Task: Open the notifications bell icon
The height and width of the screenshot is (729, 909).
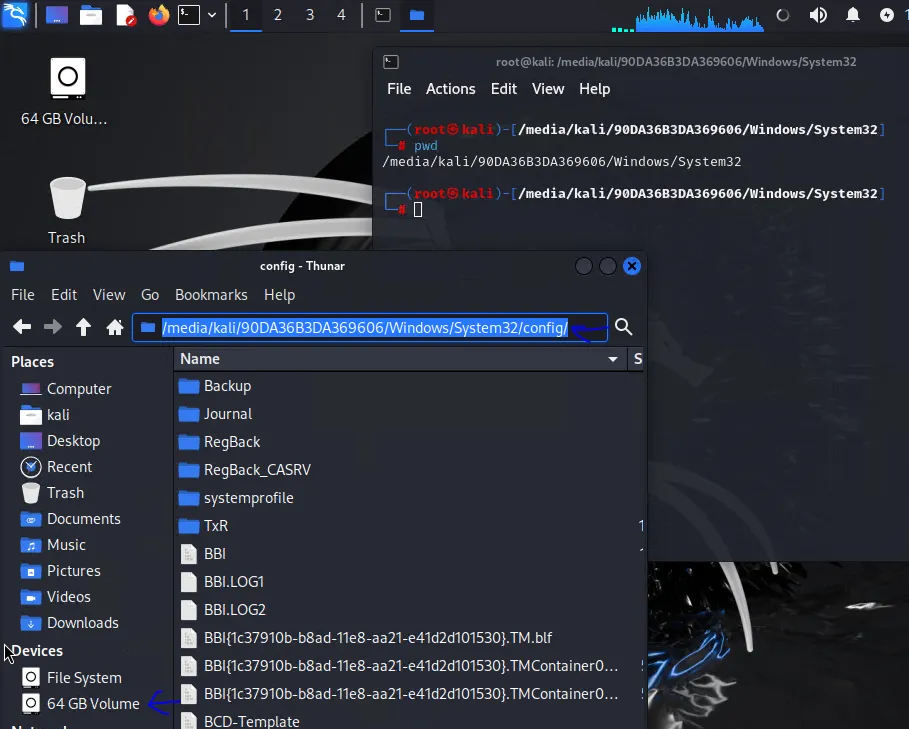Action: pos(853,15)
